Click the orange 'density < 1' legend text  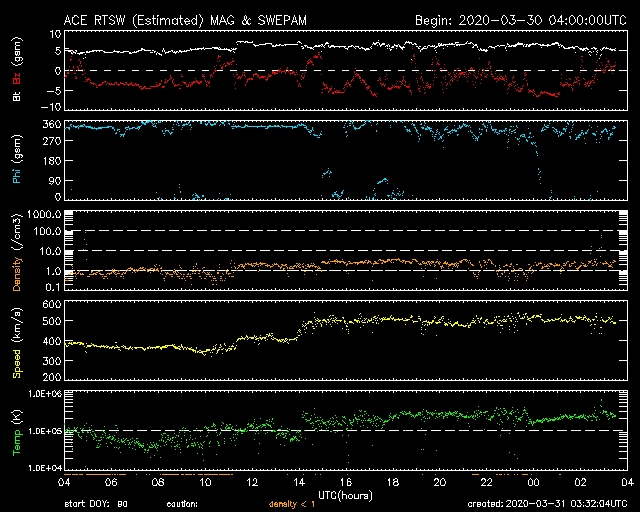[x=291, y=503]
